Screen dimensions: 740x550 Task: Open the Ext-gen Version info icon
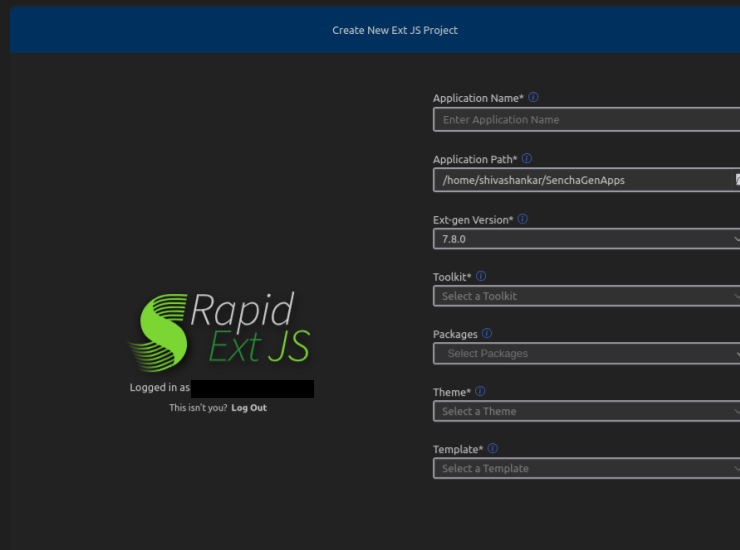[523, 219]
